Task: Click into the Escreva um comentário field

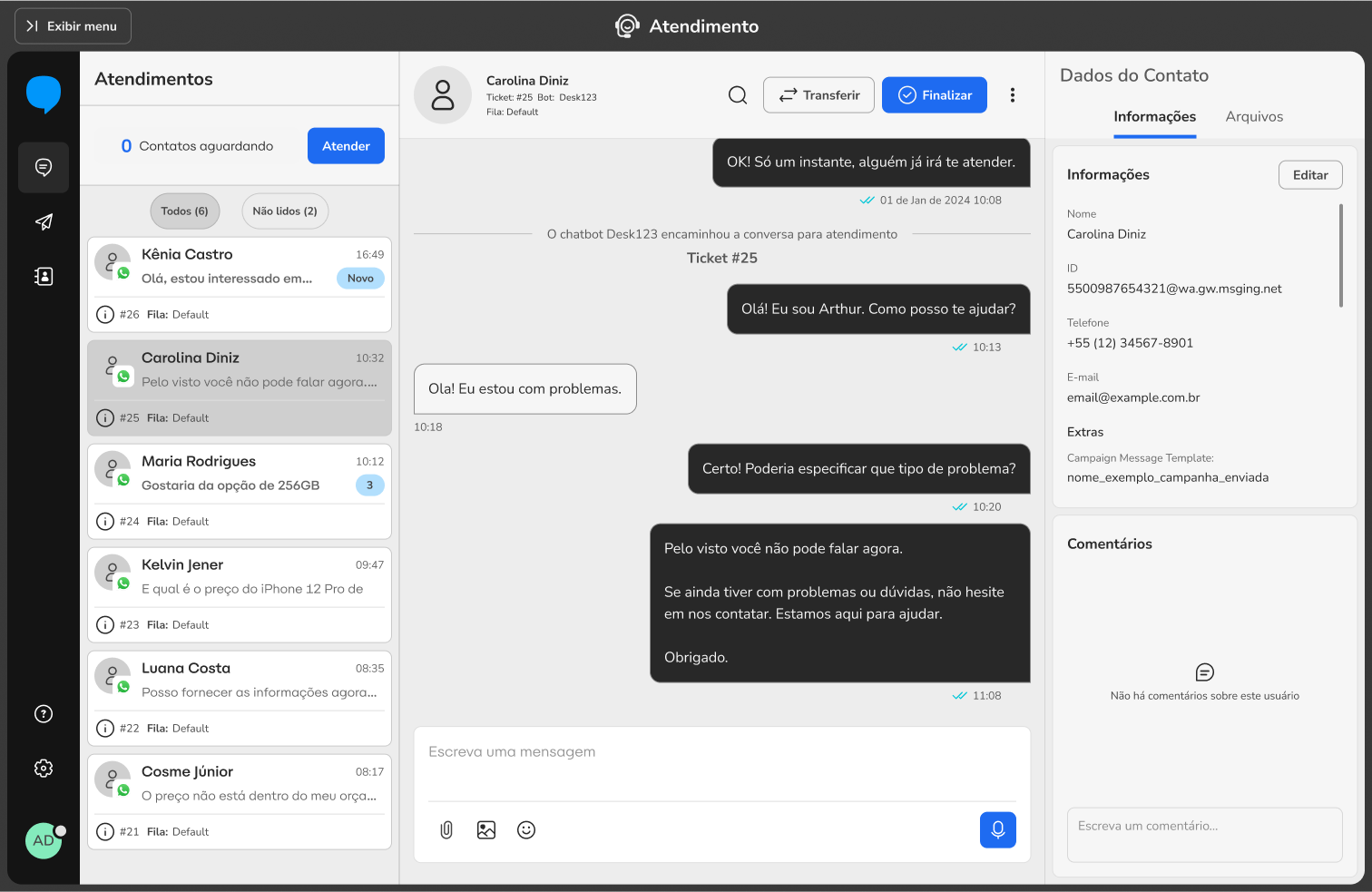Action: click(1204, 834)
